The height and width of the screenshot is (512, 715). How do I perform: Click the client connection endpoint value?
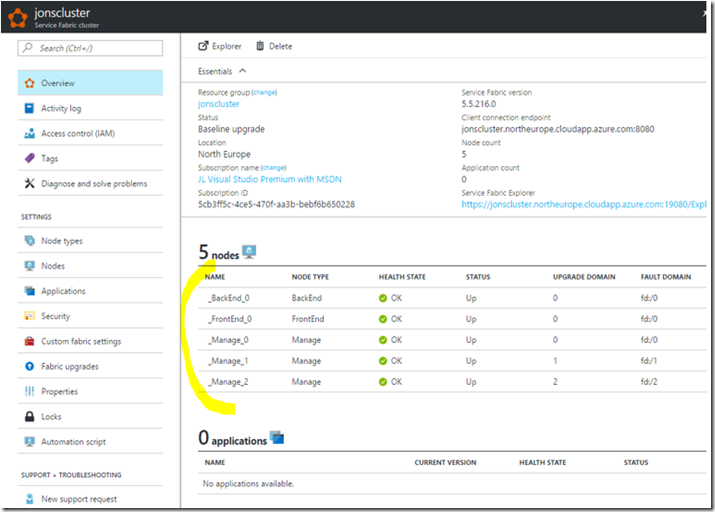click(558, 129)
